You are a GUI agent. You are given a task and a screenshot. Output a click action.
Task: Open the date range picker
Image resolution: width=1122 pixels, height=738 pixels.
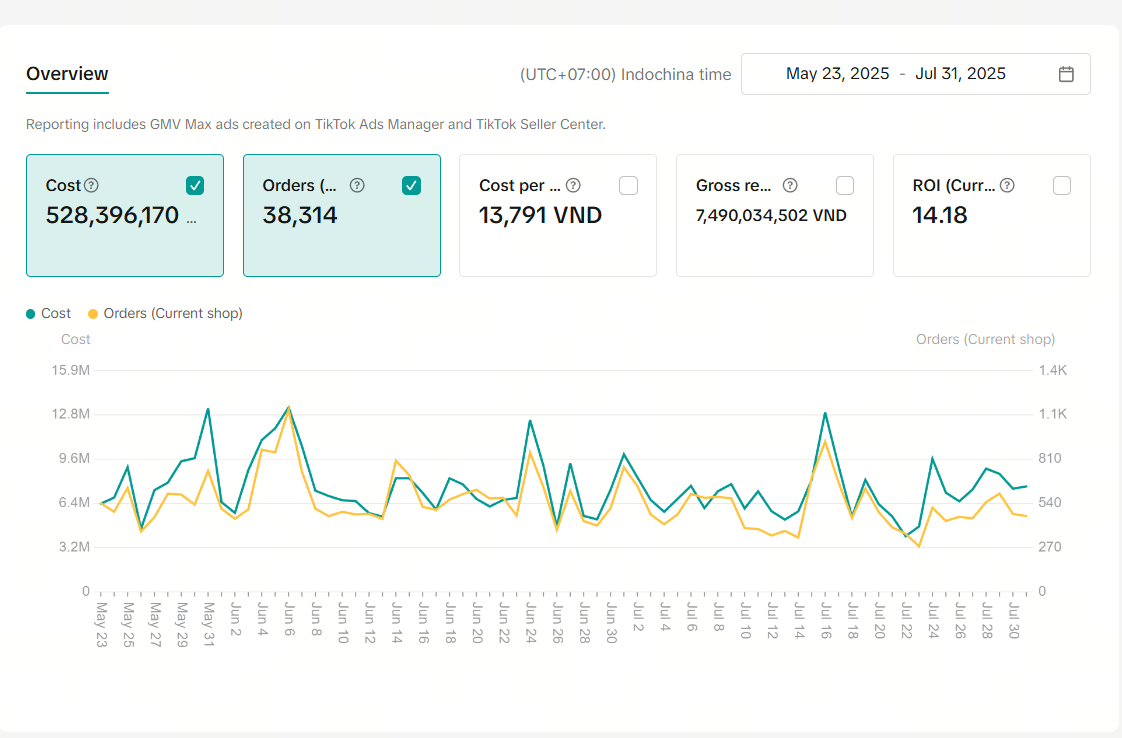(x=914, y=74)
